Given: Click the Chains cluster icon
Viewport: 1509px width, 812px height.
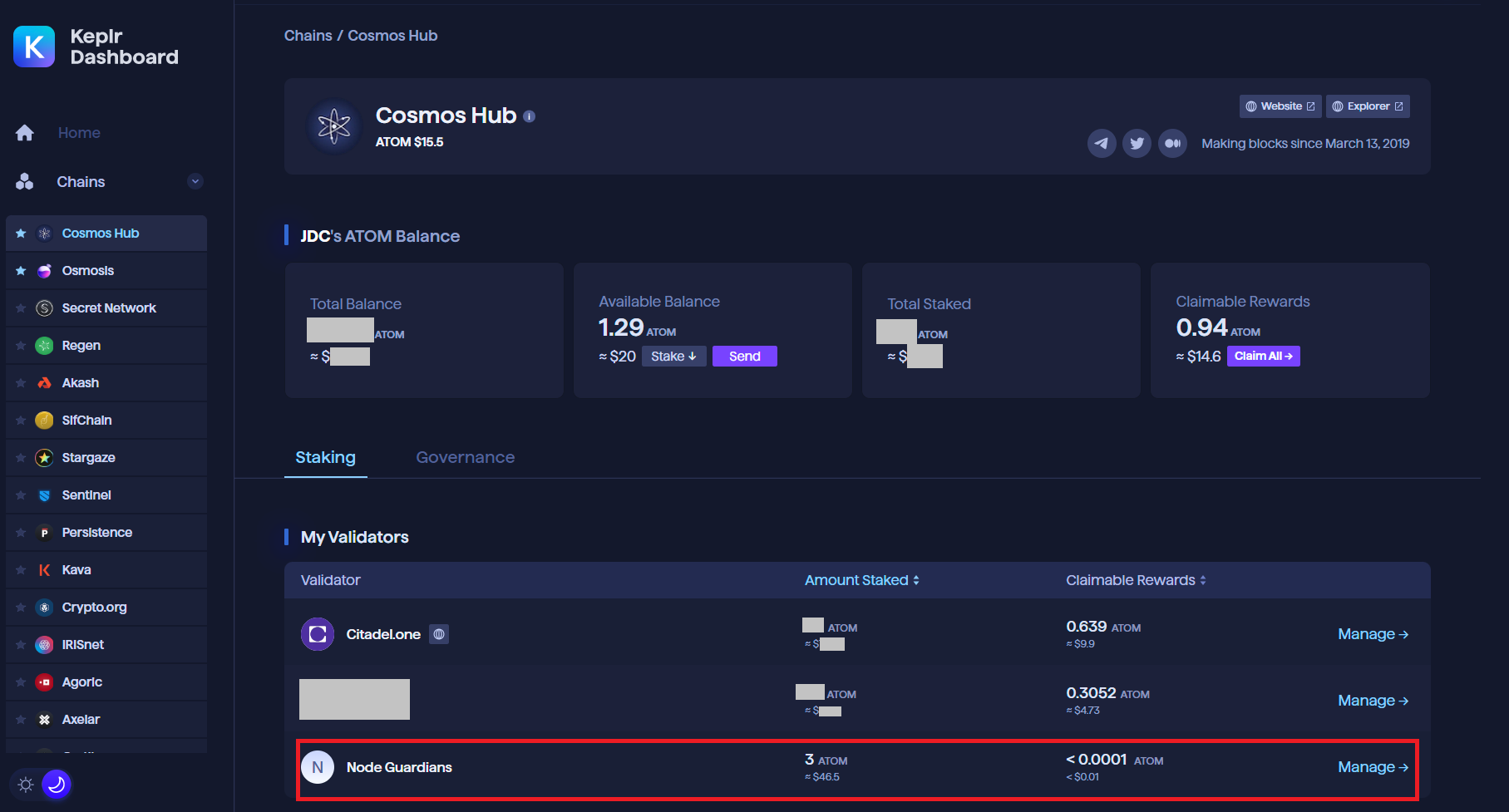Looking at the screenshot, I should pos(25,182).
